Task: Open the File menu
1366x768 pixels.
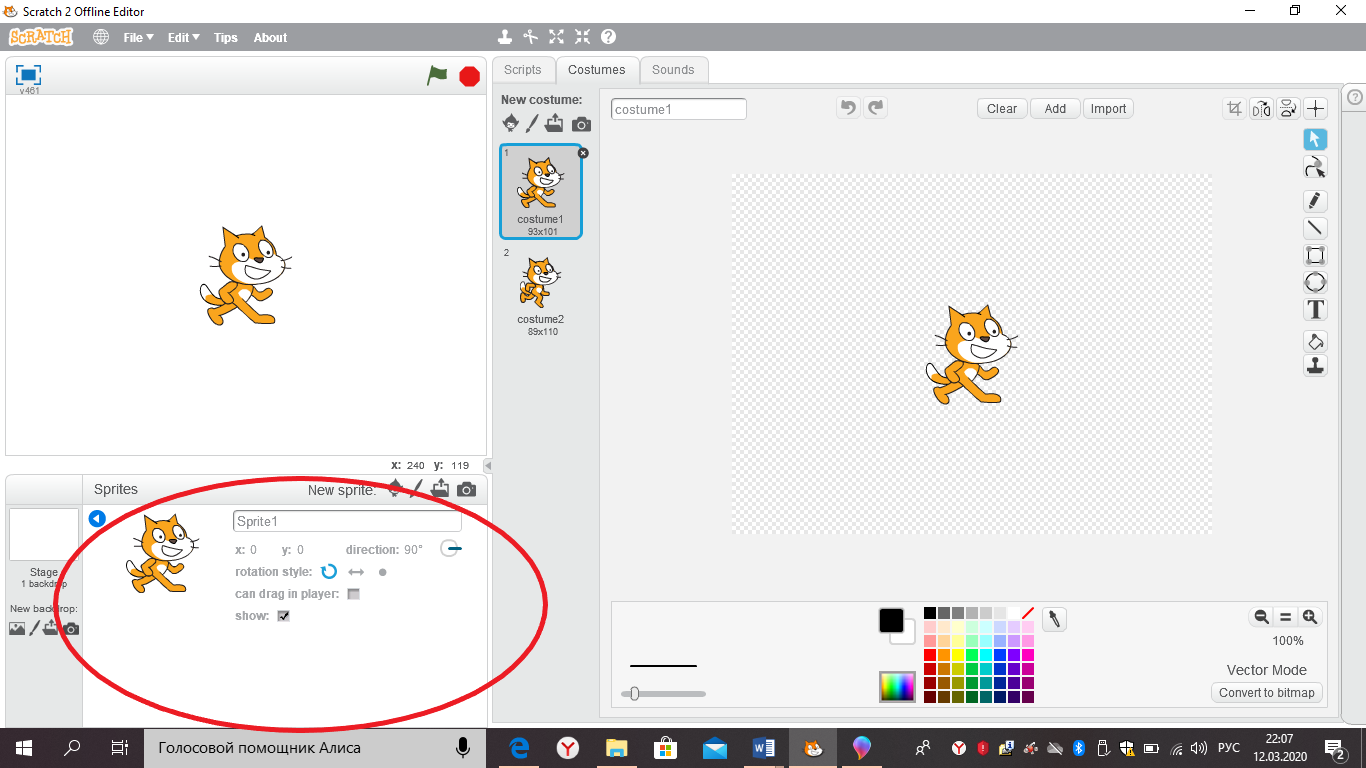Action: point(138,37)
